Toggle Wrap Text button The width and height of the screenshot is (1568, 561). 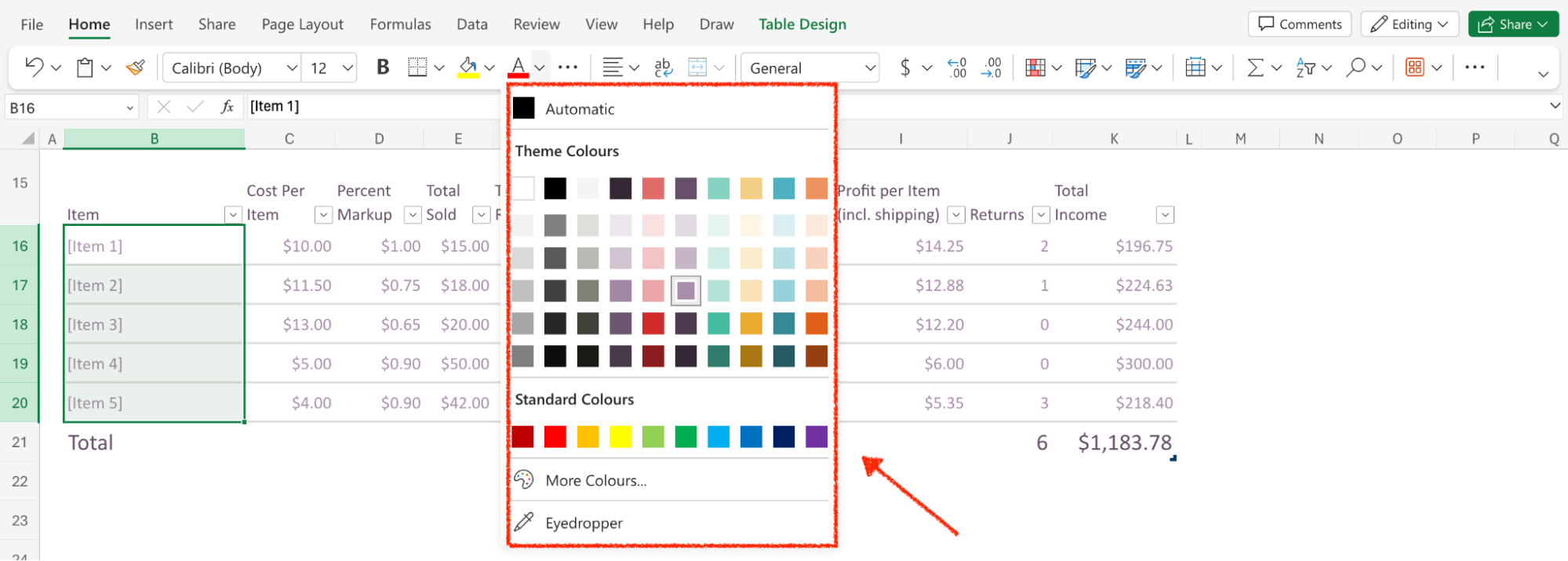tap(663, 67)
